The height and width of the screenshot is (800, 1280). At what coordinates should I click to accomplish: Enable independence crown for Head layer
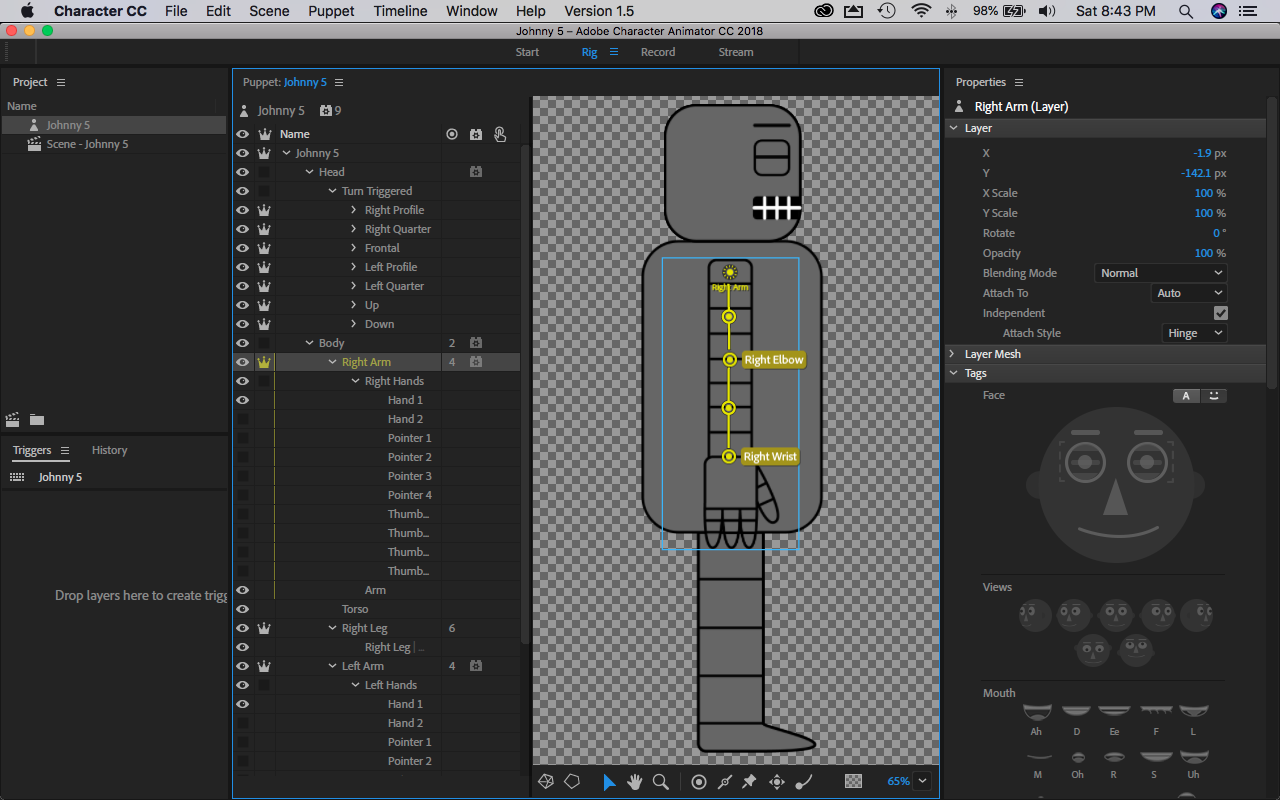point(264,172)
